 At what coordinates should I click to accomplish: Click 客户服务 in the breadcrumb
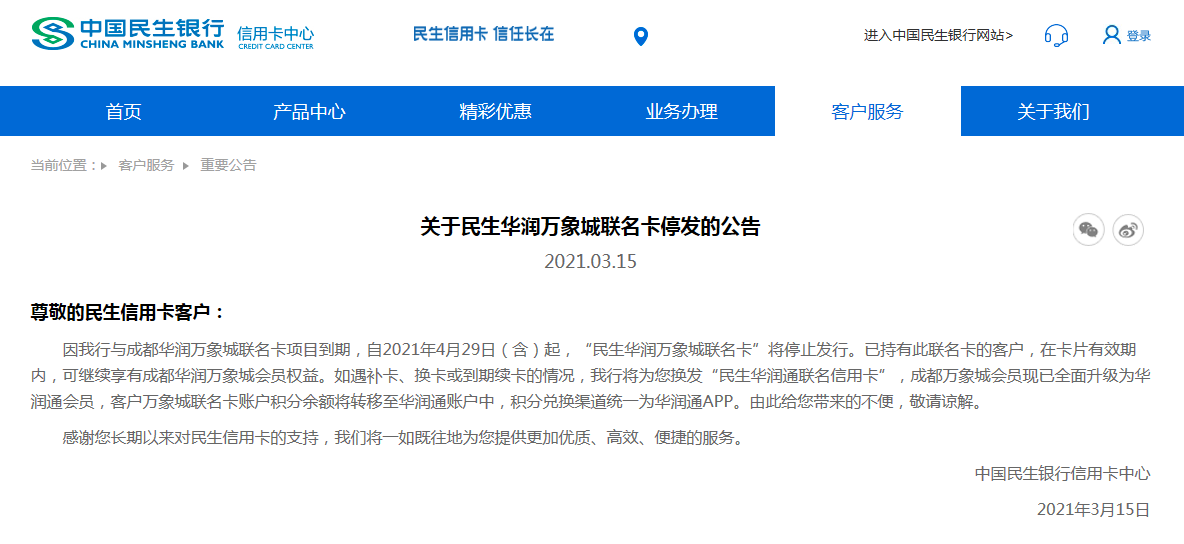(x=146, y=165)
